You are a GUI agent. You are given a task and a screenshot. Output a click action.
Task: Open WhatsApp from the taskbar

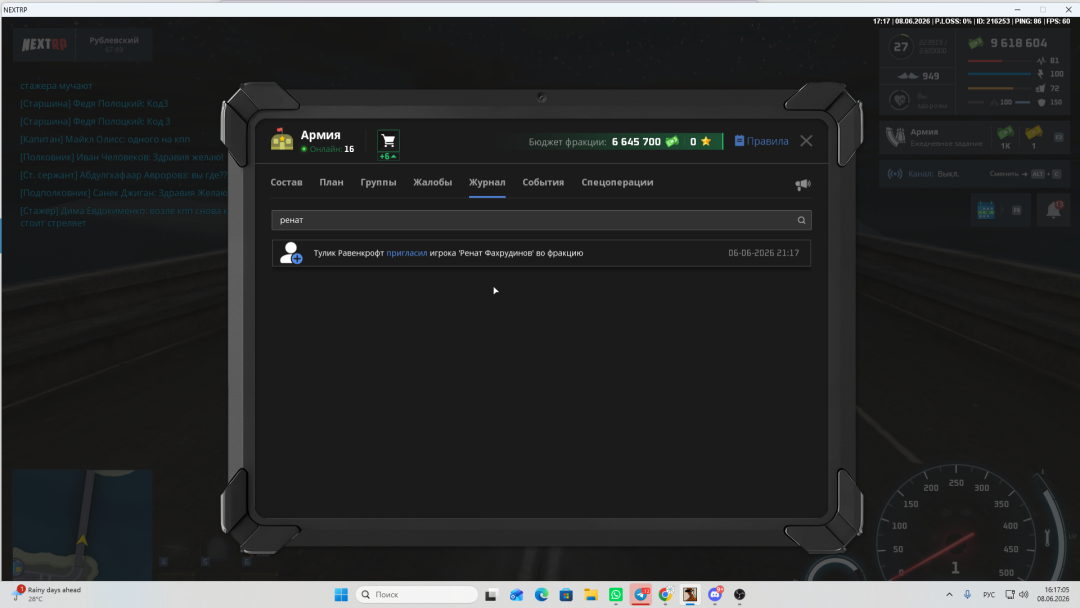616,595
